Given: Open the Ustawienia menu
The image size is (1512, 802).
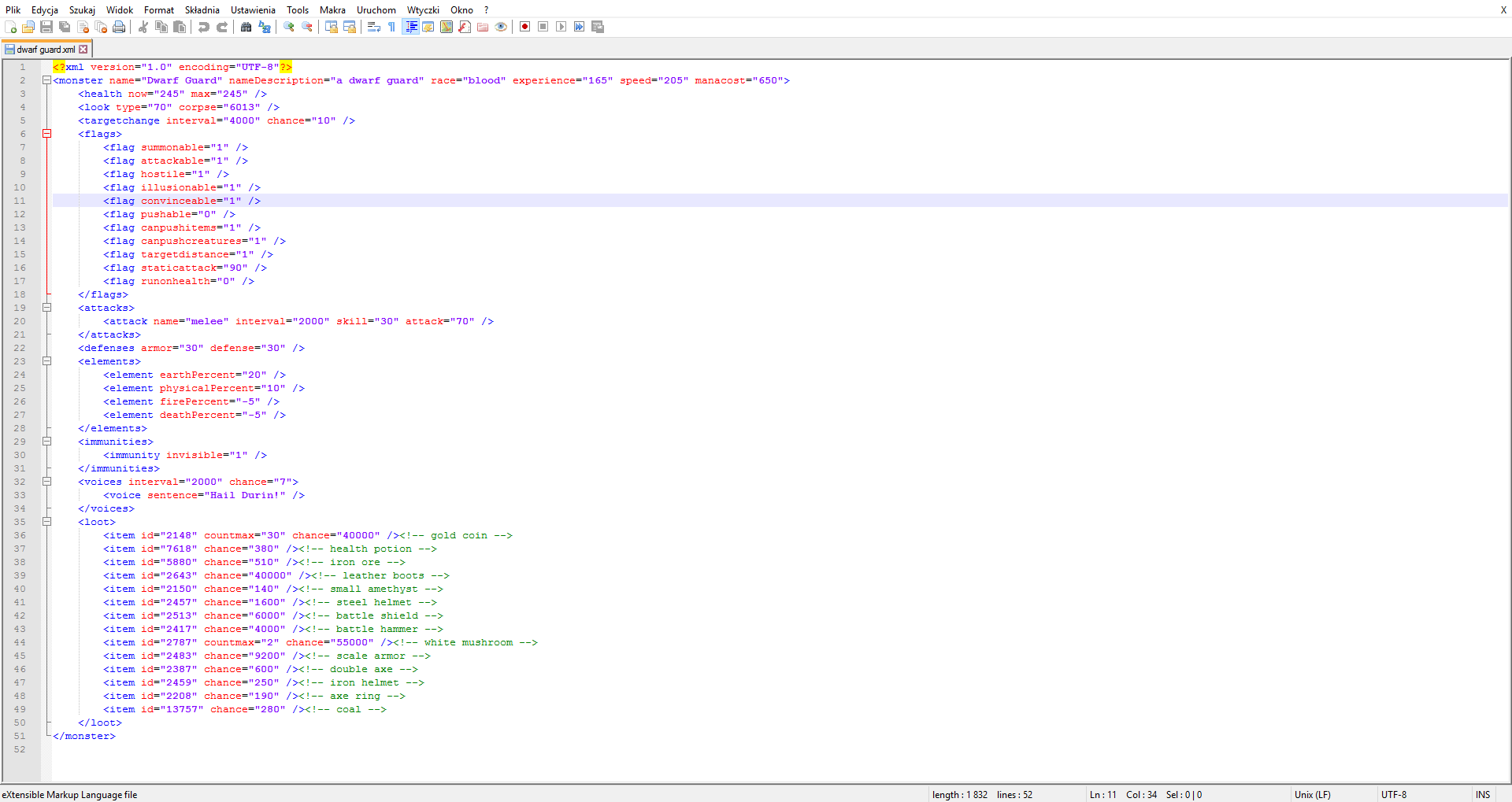Looking at the screenshot, I should [x=253, y=9].
